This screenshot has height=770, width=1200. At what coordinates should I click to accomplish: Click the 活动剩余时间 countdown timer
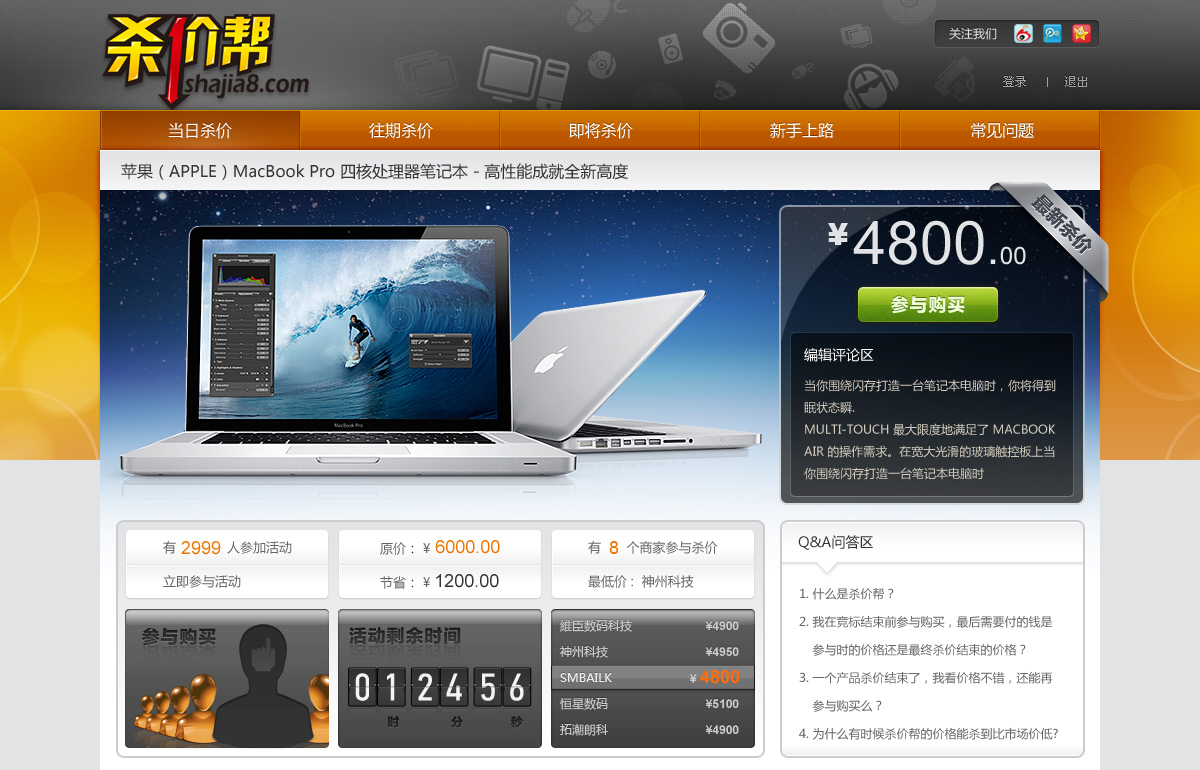pyautogui.click(x=440, y=678)
